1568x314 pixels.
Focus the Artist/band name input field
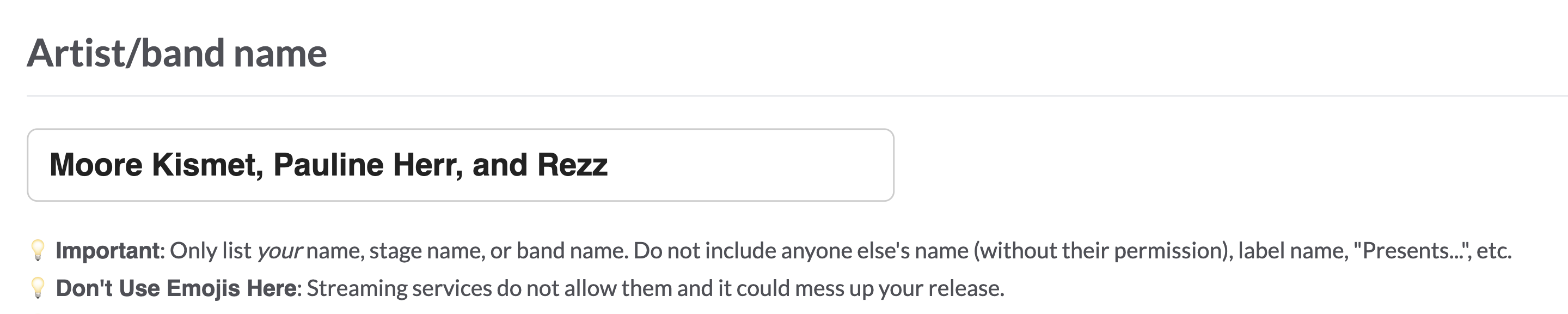(x=731, y=165)
